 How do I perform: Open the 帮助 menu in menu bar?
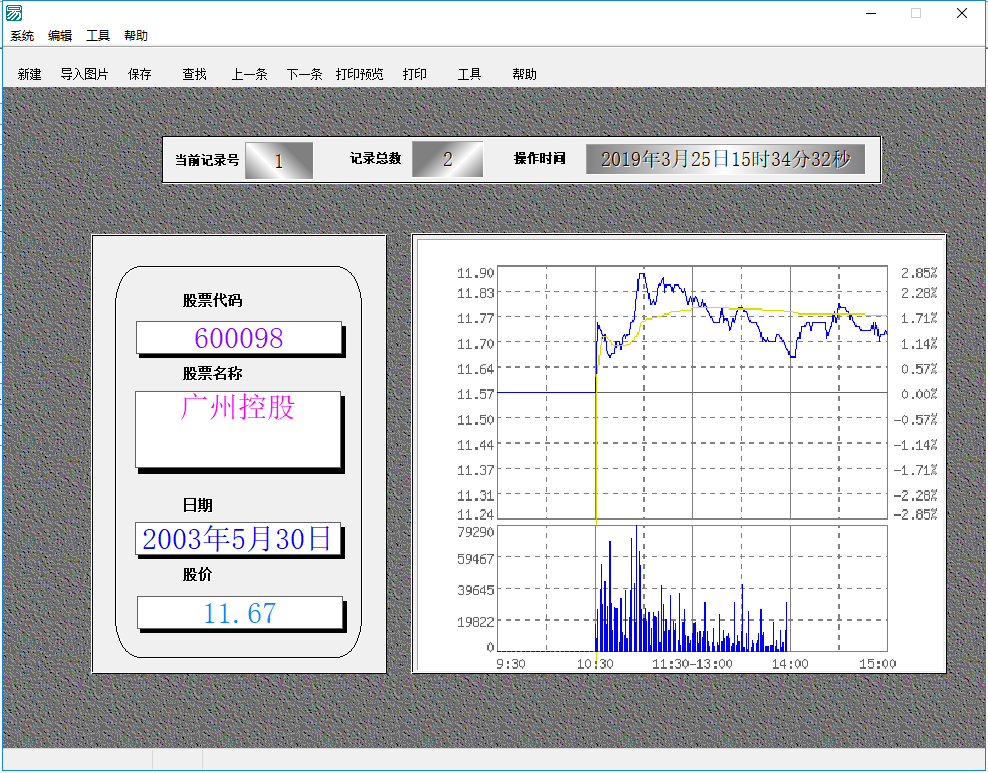click(135, 36)
